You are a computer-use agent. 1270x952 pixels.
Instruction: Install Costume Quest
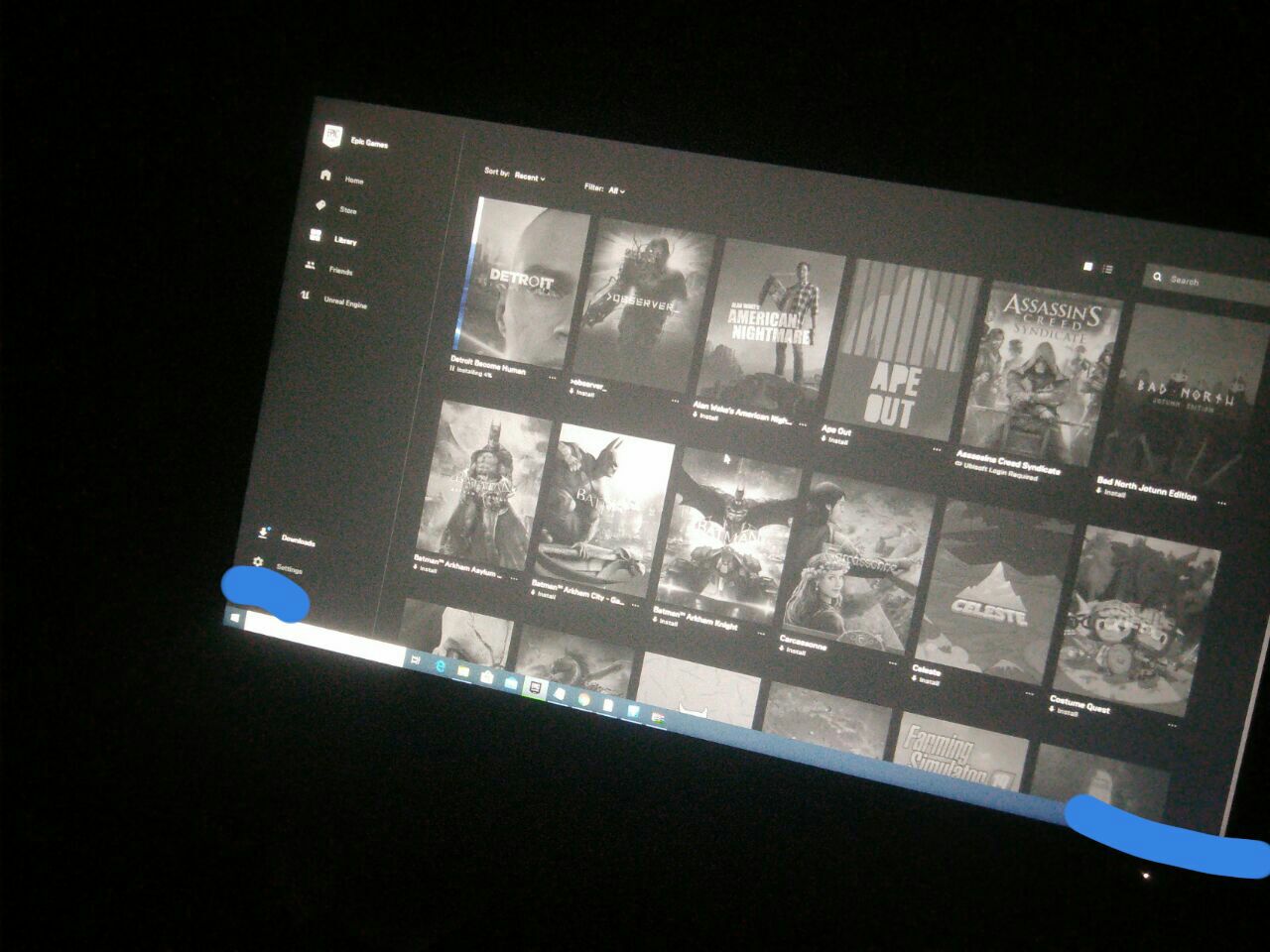coord(1064,712)
